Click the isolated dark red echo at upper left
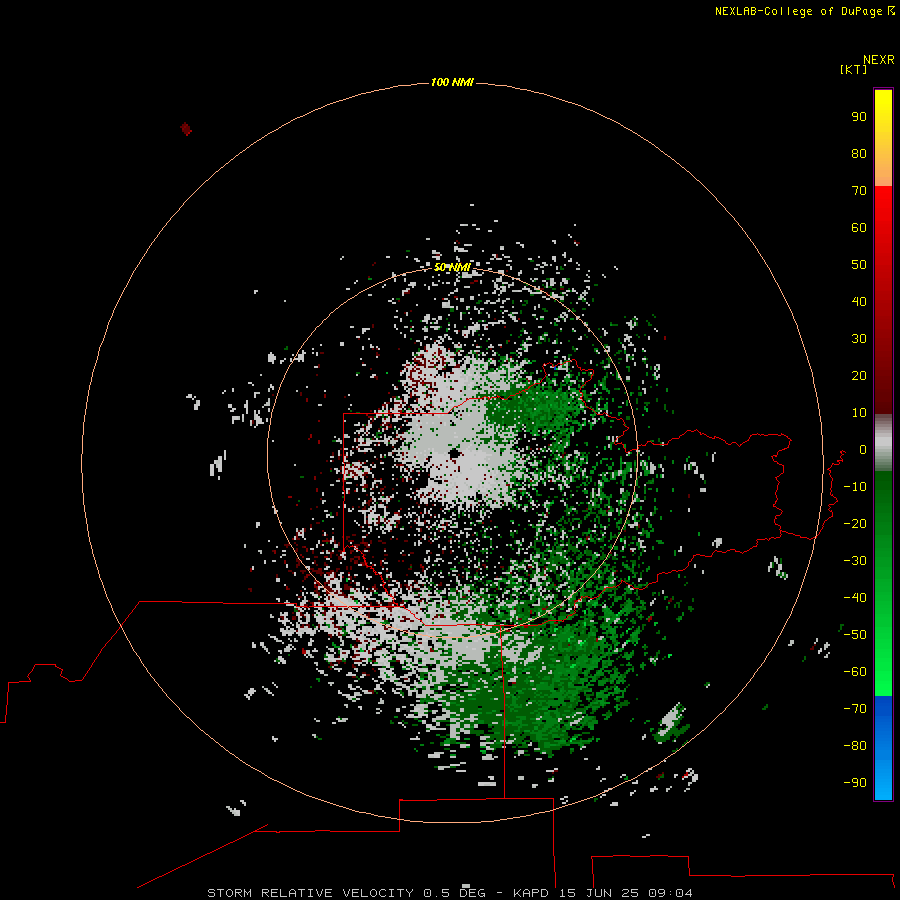Image resolution: width=900 pixels, height=900 pixels. tap(185, 129)
